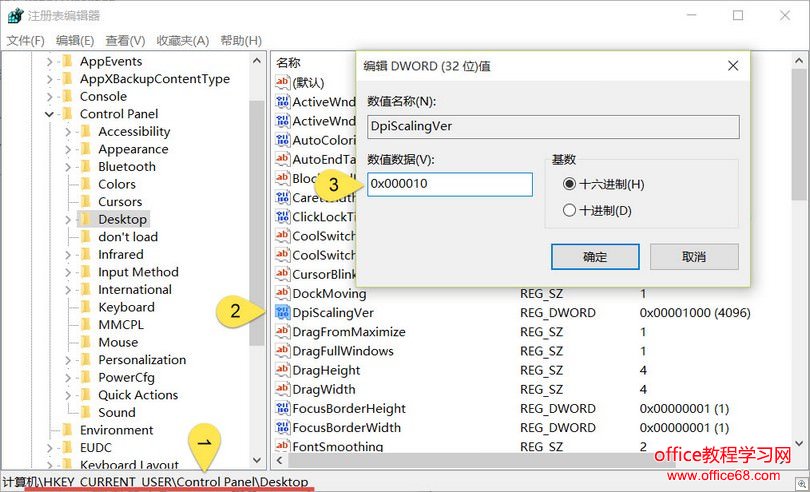This screenshot has height=492, width=810.
Task: Click the MMCPL folder icon
Action: 86,325
